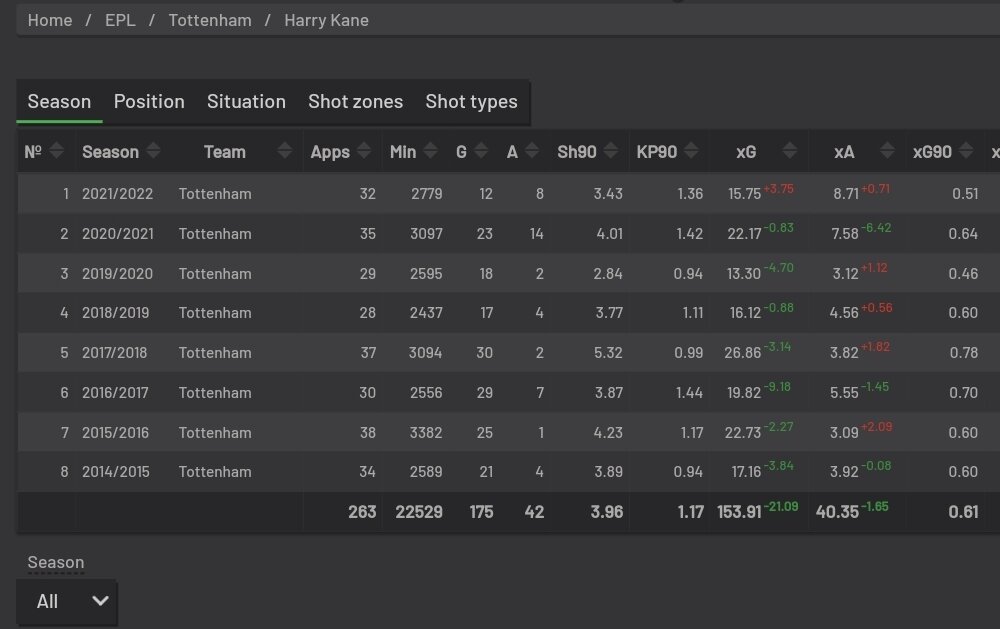The image size is (1000, 629).
Task: Sort the Sh90 column arrows
Action: point(611,151)
